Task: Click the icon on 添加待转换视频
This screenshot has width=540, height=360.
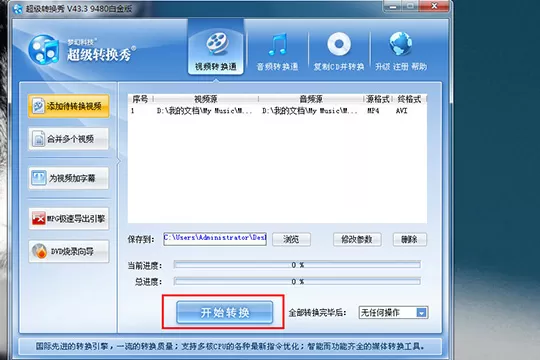Action: [38, 106]
